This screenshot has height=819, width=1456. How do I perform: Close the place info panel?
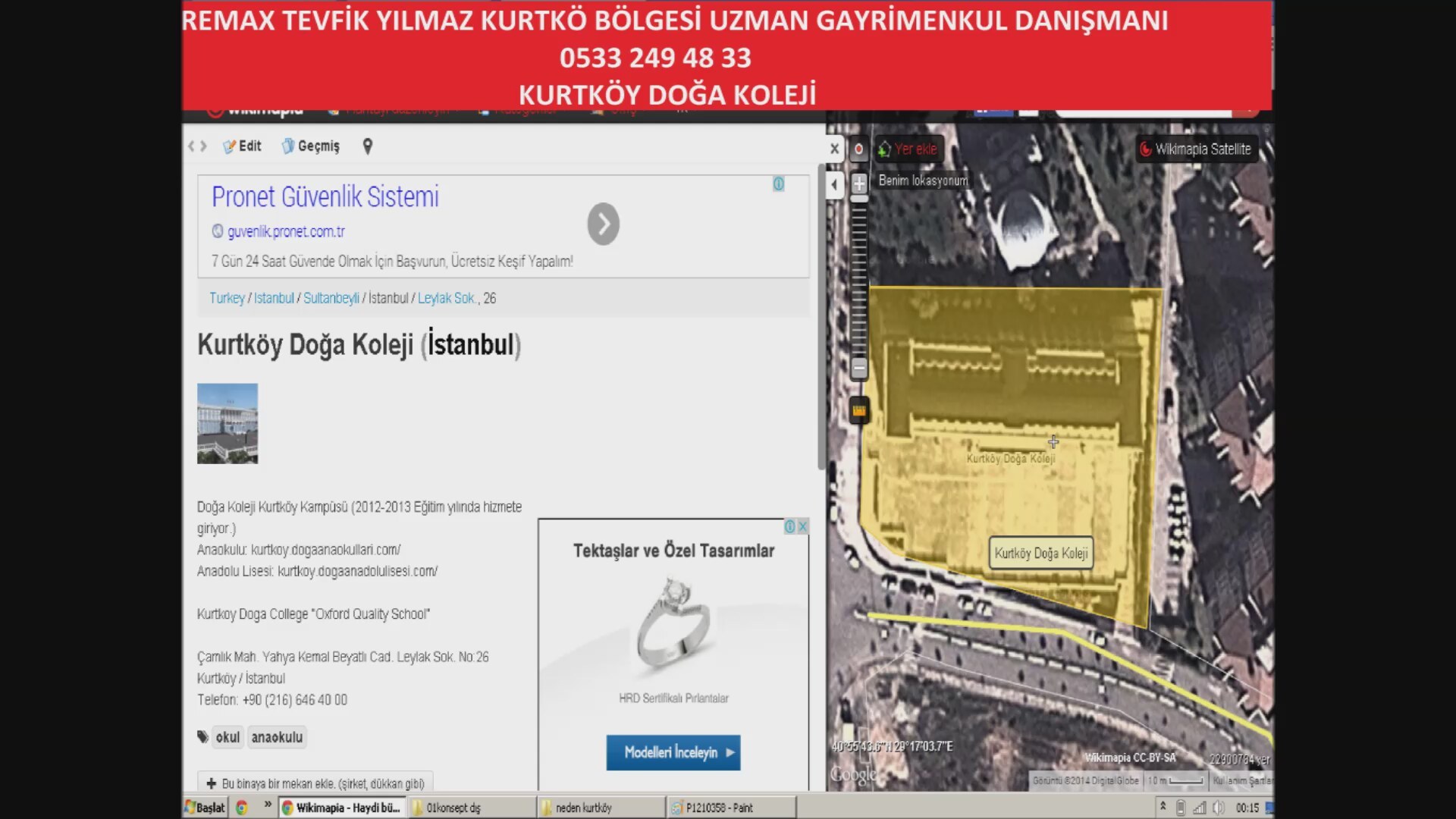pyautogui.click(x=834, y=149)
